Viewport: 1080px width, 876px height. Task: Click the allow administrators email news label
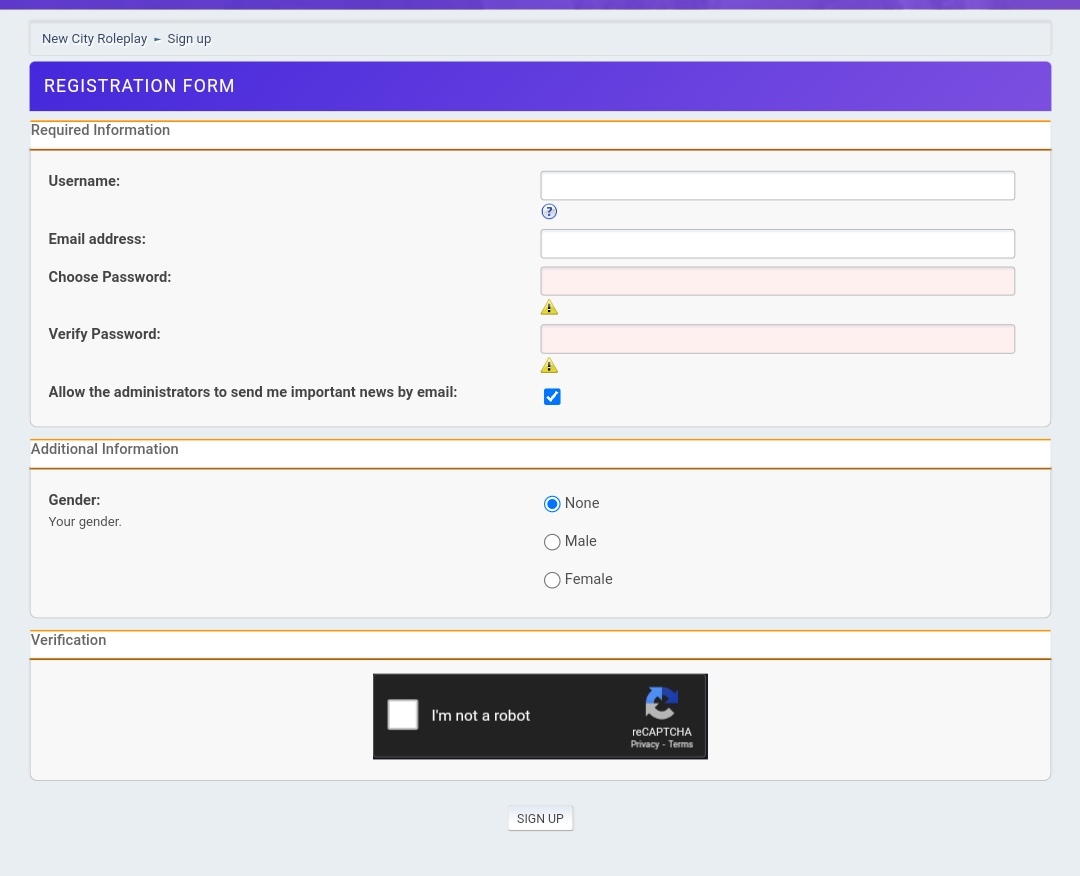(x=253, y=392)
